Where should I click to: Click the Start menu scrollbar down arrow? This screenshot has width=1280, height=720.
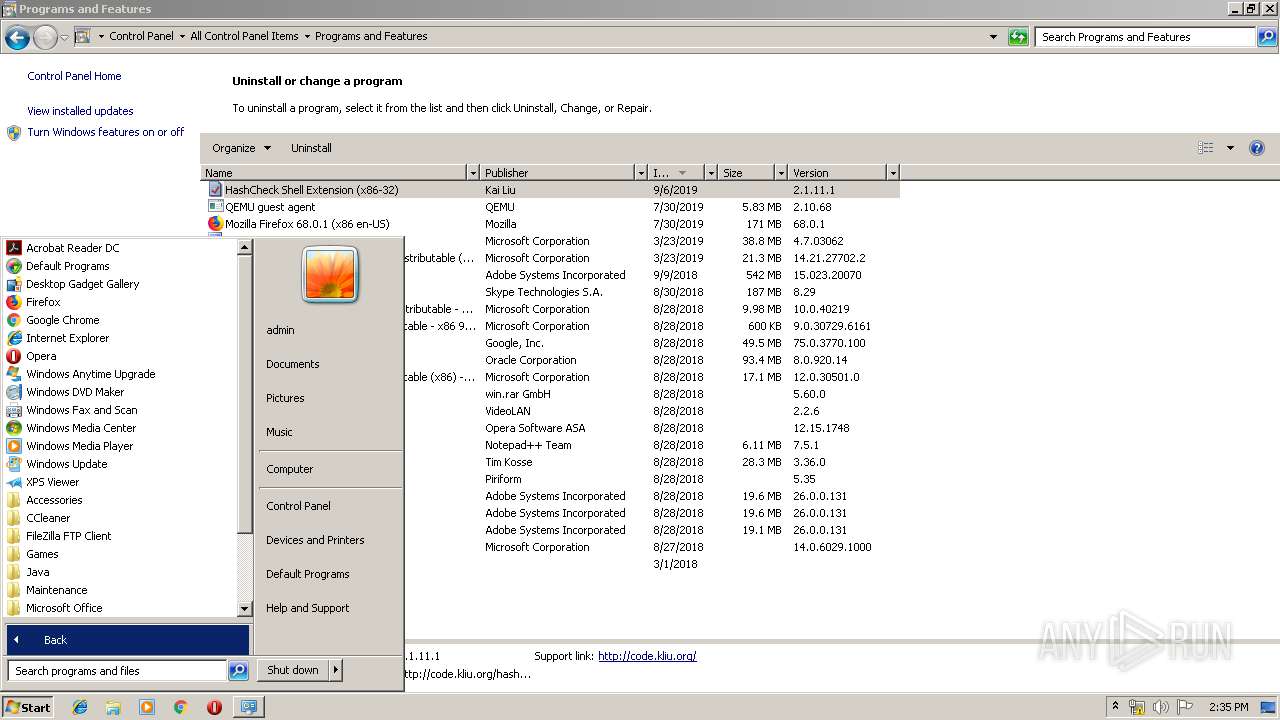tap(244, 608)
